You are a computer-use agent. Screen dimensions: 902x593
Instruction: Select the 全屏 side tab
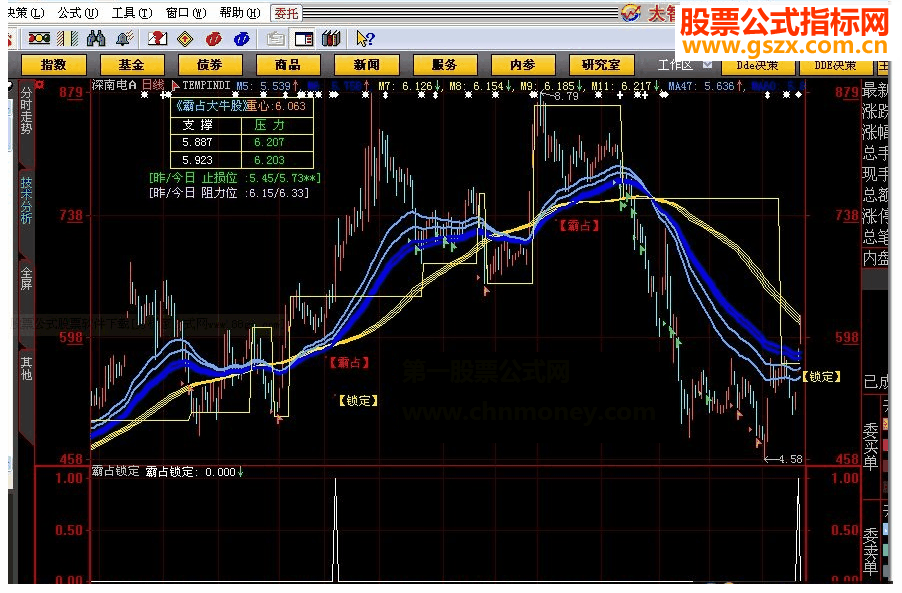(26, 278)
